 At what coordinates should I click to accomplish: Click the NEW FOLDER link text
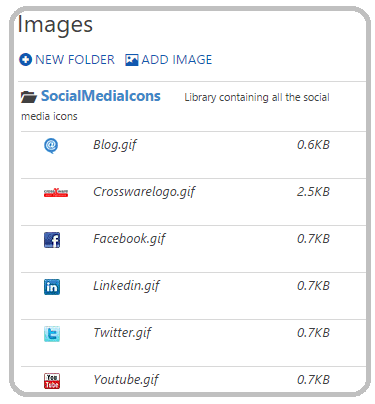(x=75, y=60)
